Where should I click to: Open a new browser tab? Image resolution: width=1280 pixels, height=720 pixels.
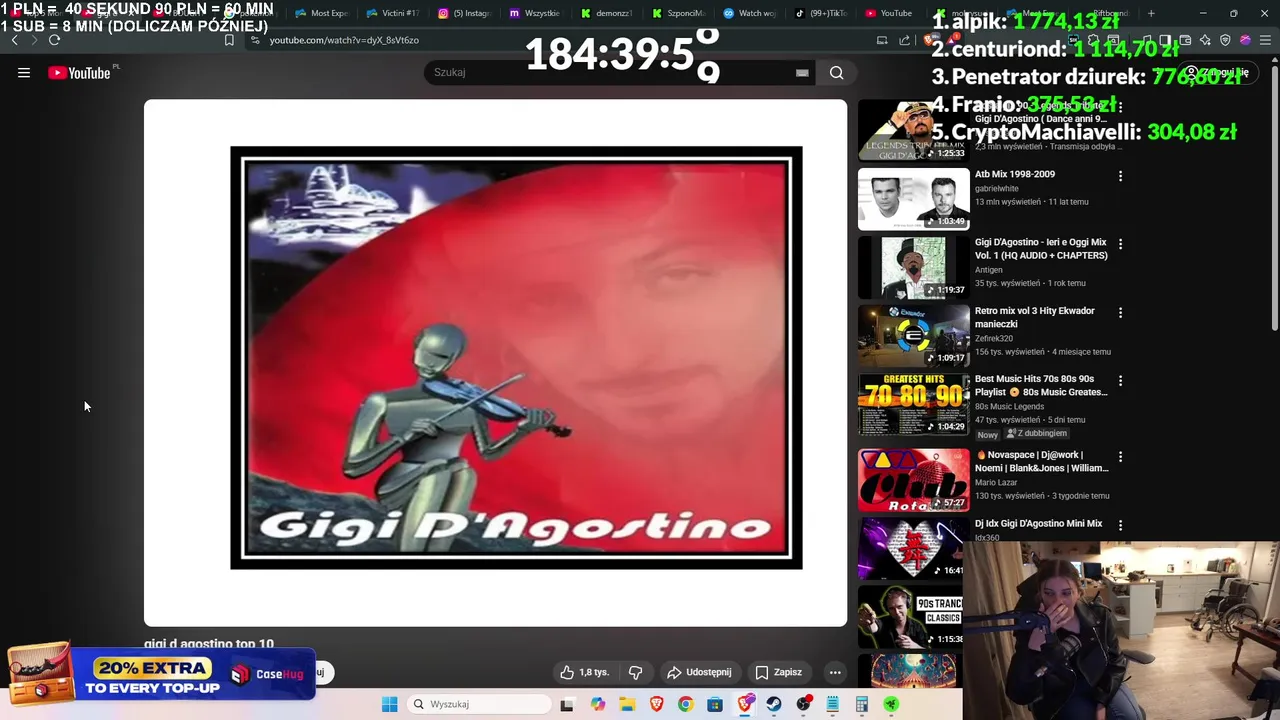coord(1151,13)
